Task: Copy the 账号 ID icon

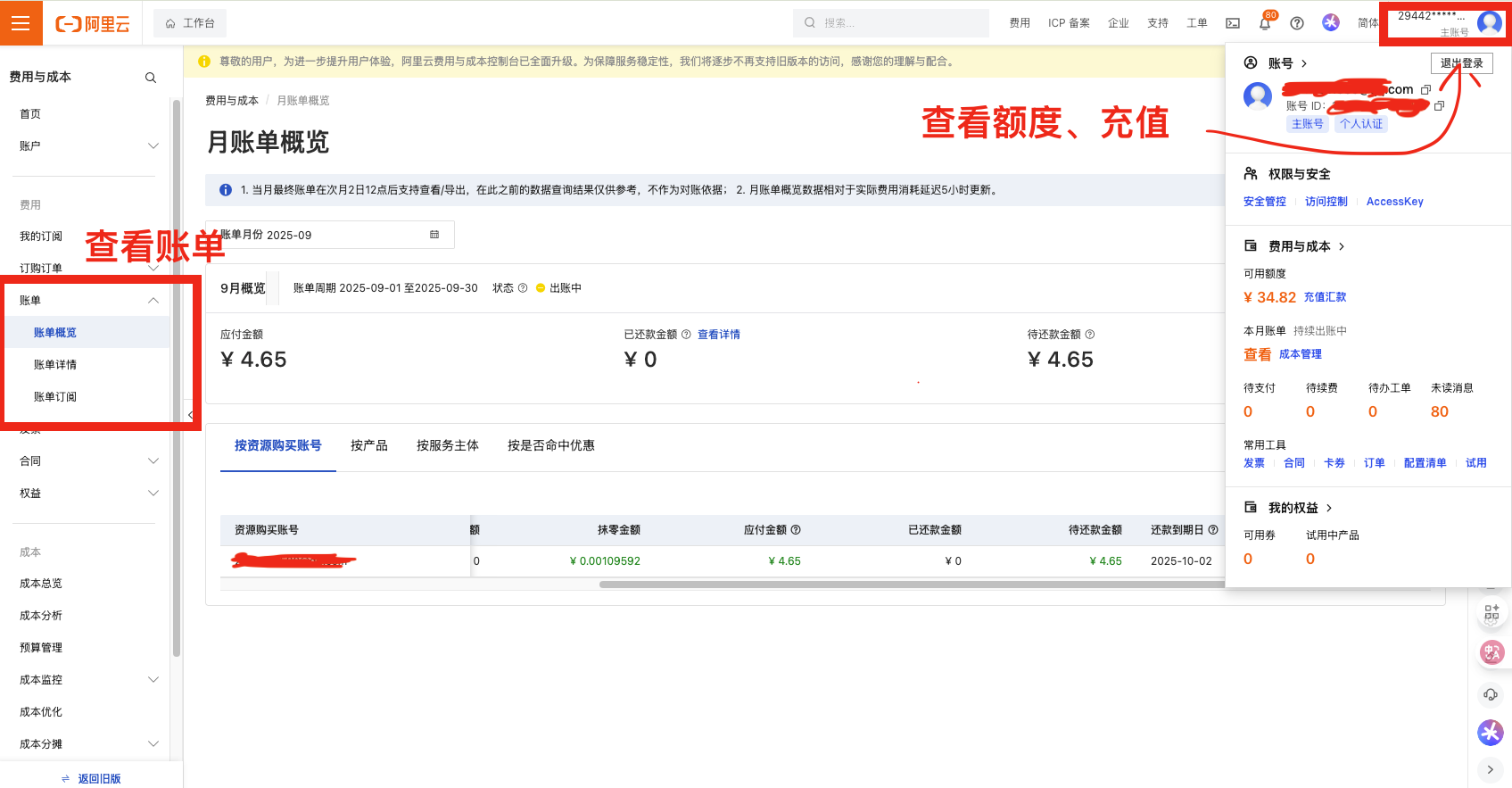Action: (1439, 106)
